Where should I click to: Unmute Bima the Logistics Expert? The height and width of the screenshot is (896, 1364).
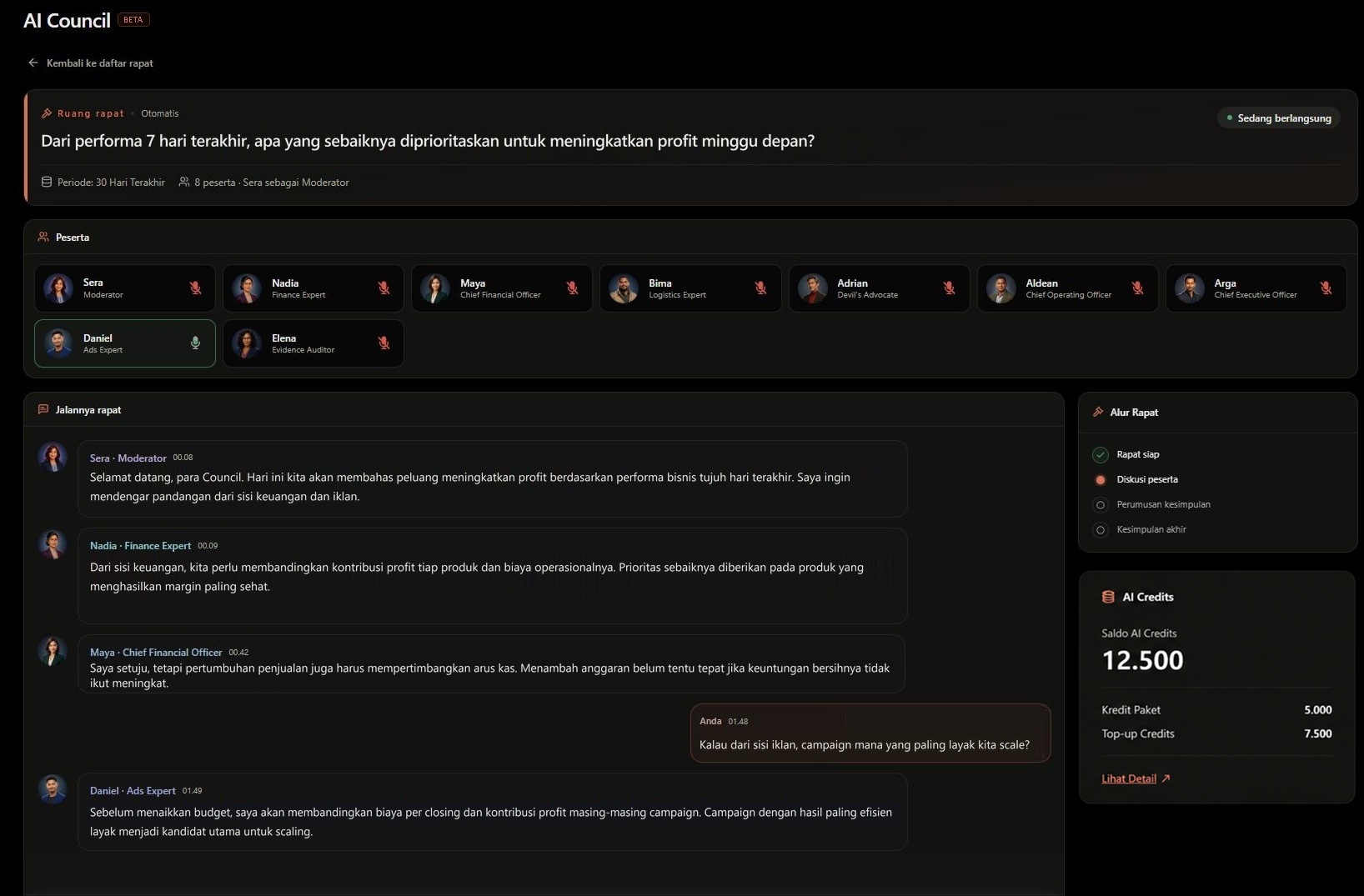click(760, 288)
